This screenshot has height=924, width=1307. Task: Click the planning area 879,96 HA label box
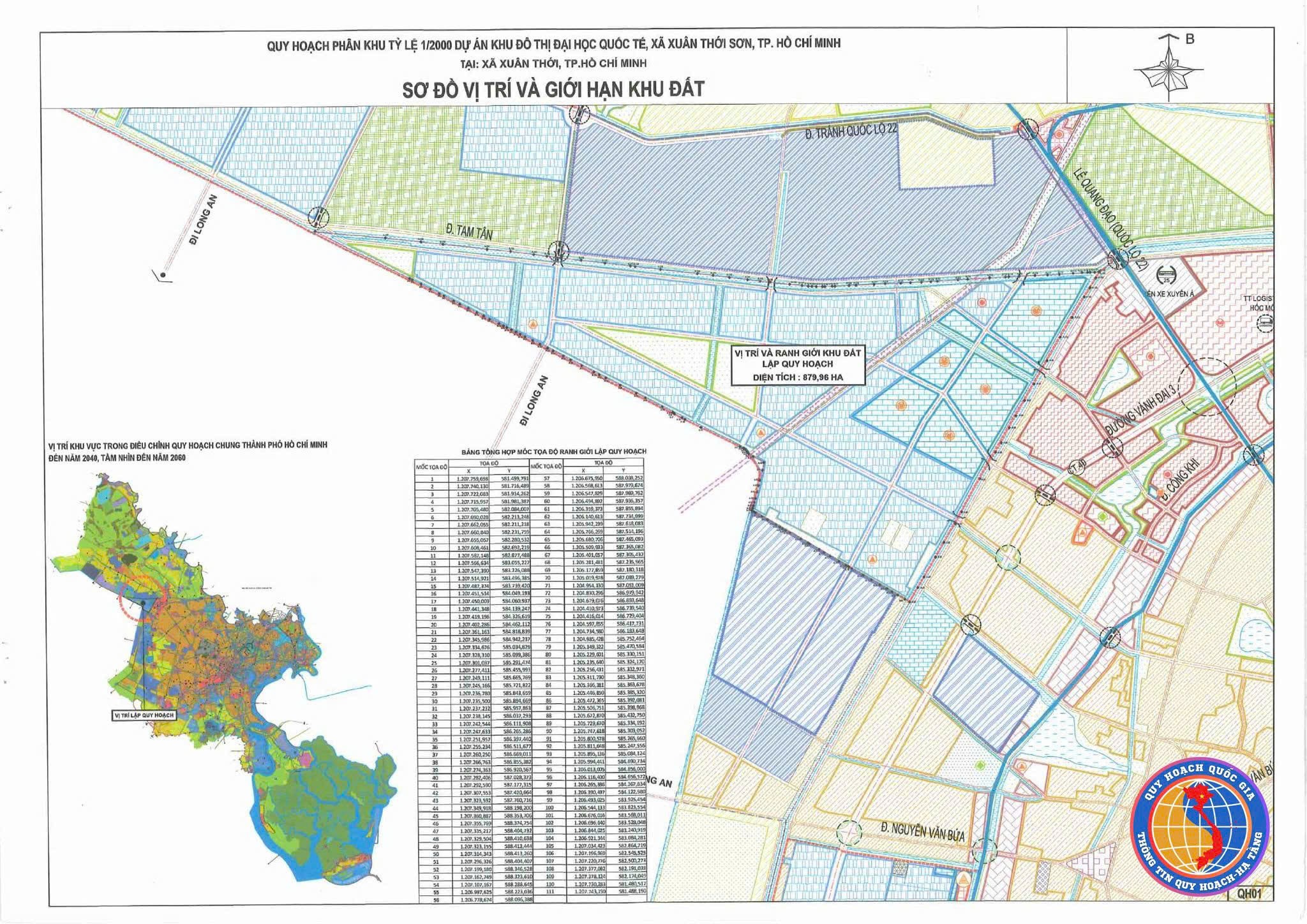[x=797, y=364]
